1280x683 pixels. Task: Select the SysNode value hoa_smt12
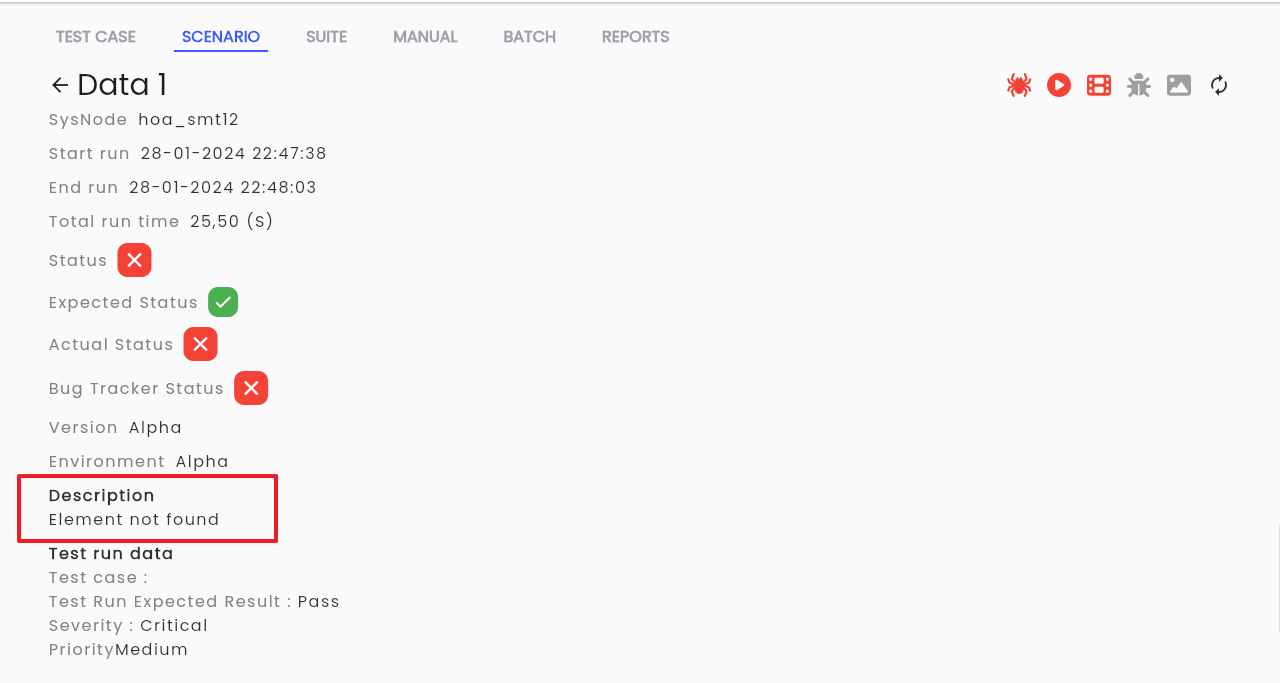tap(189, 120)
